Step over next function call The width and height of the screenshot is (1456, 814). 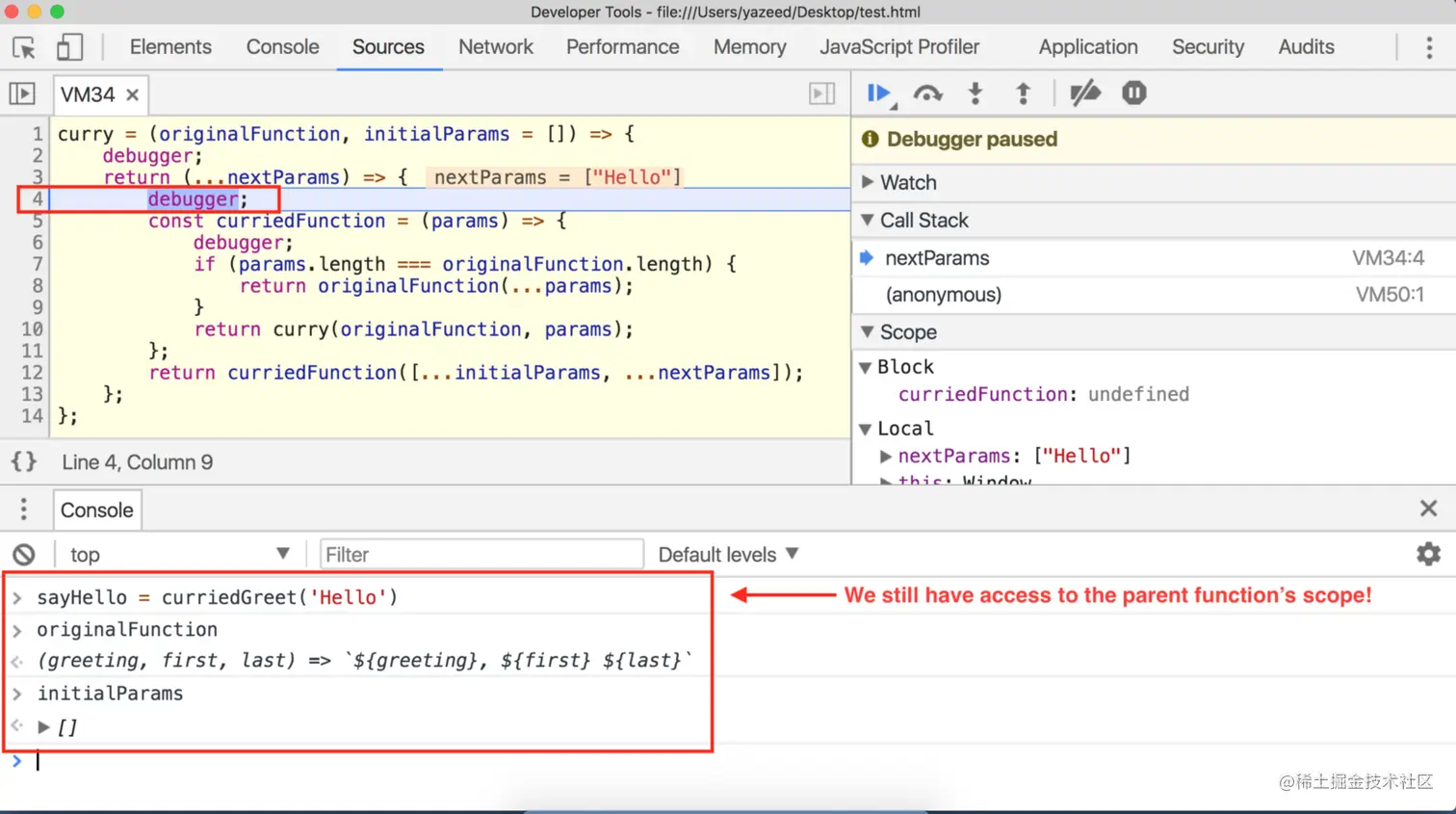[x=928, y=93]
